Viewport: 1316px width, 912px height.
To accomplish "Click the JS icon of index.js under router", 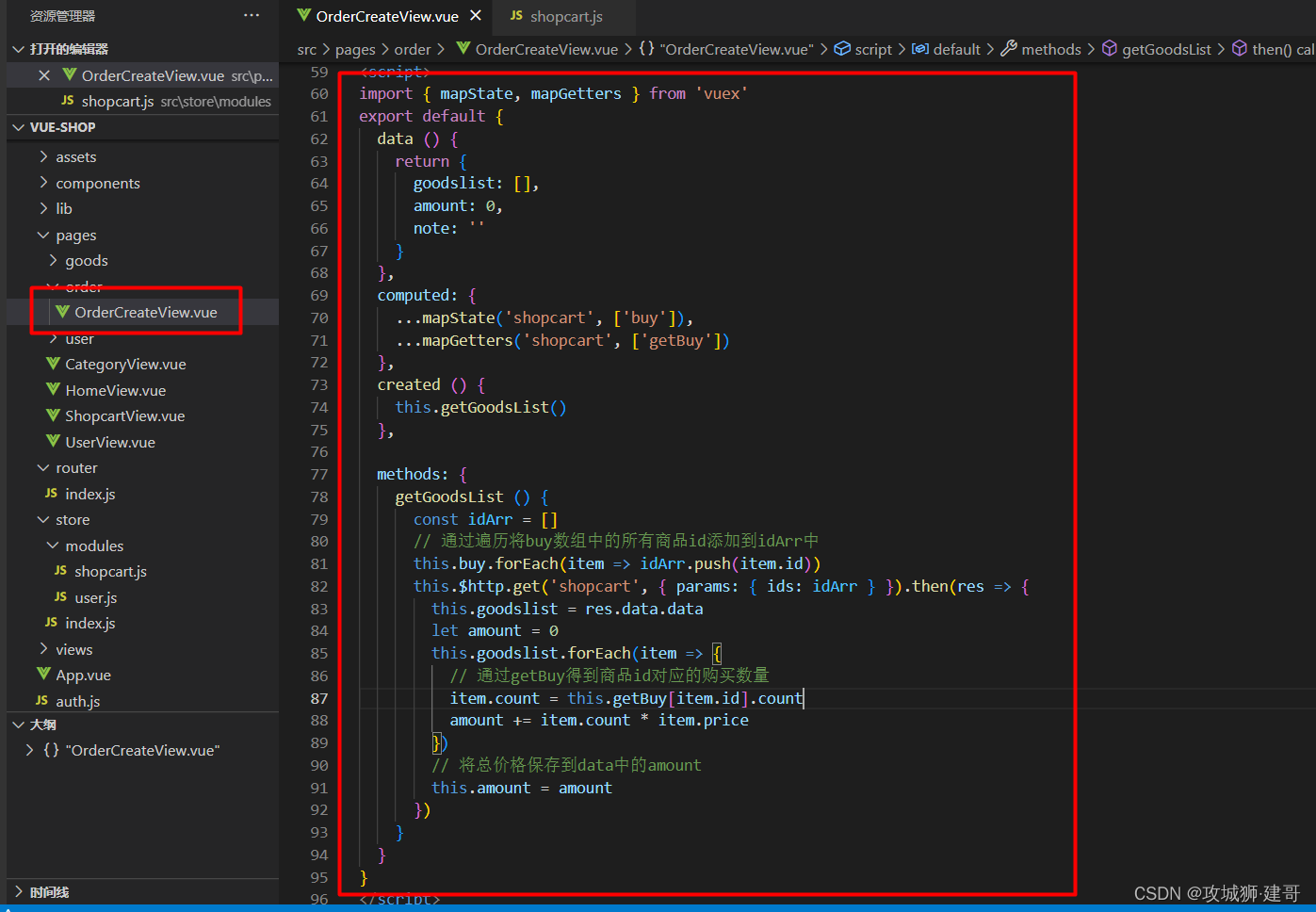I will [x=51, y=494].
